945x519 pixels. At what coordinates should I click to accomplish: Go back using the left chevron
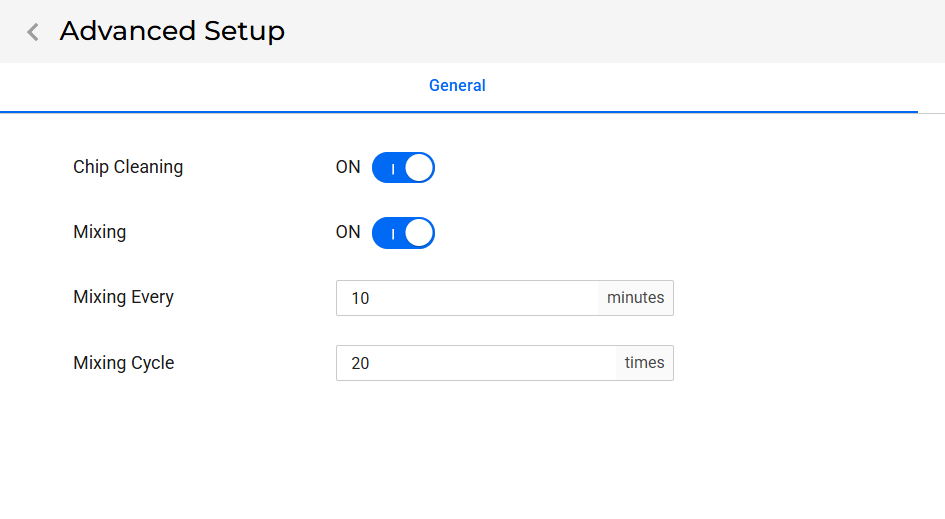33,32
